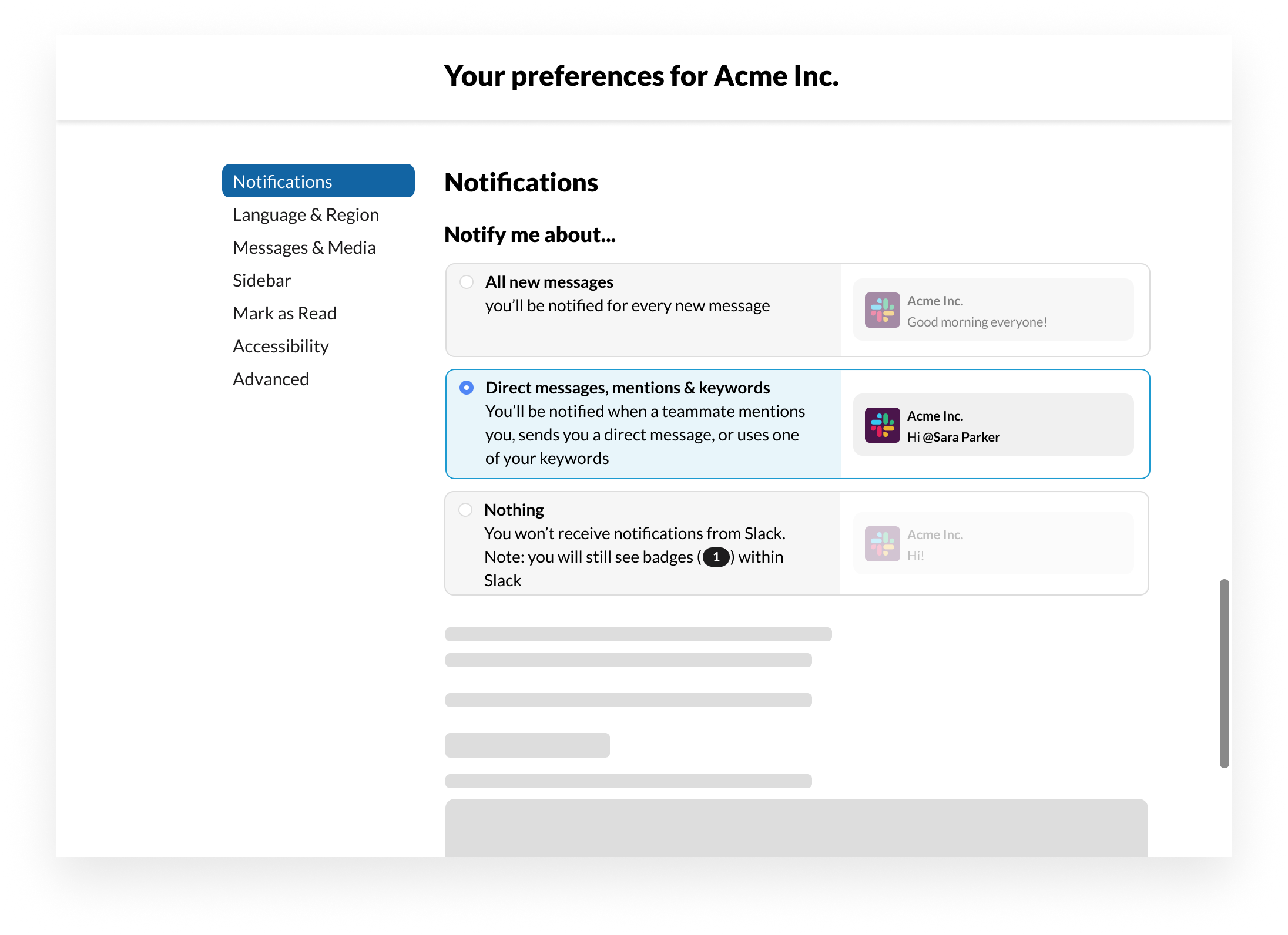Click the vertical scrollbar thumb
This screenshot has height=935, width=1288.
tap(1224, 673)
